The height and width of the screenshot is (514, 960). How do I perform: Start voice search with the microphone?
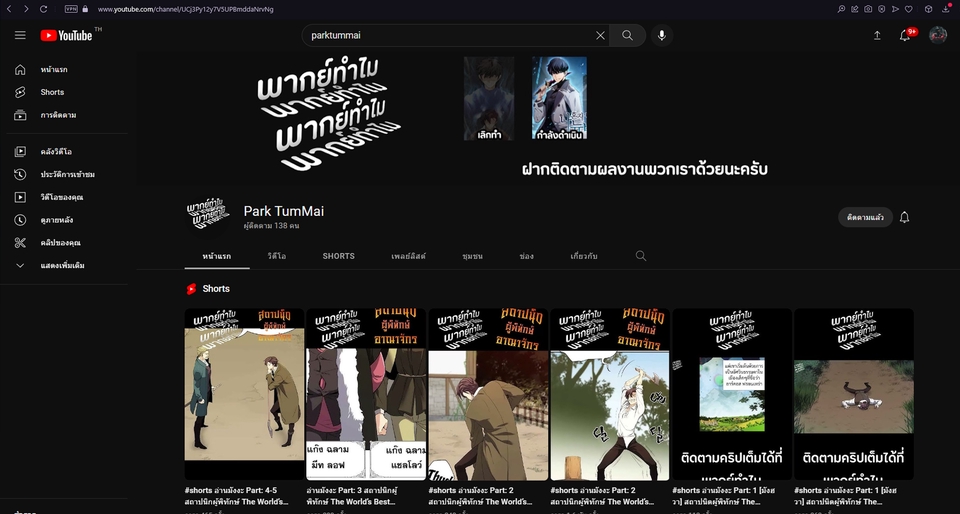pos(662,35)
